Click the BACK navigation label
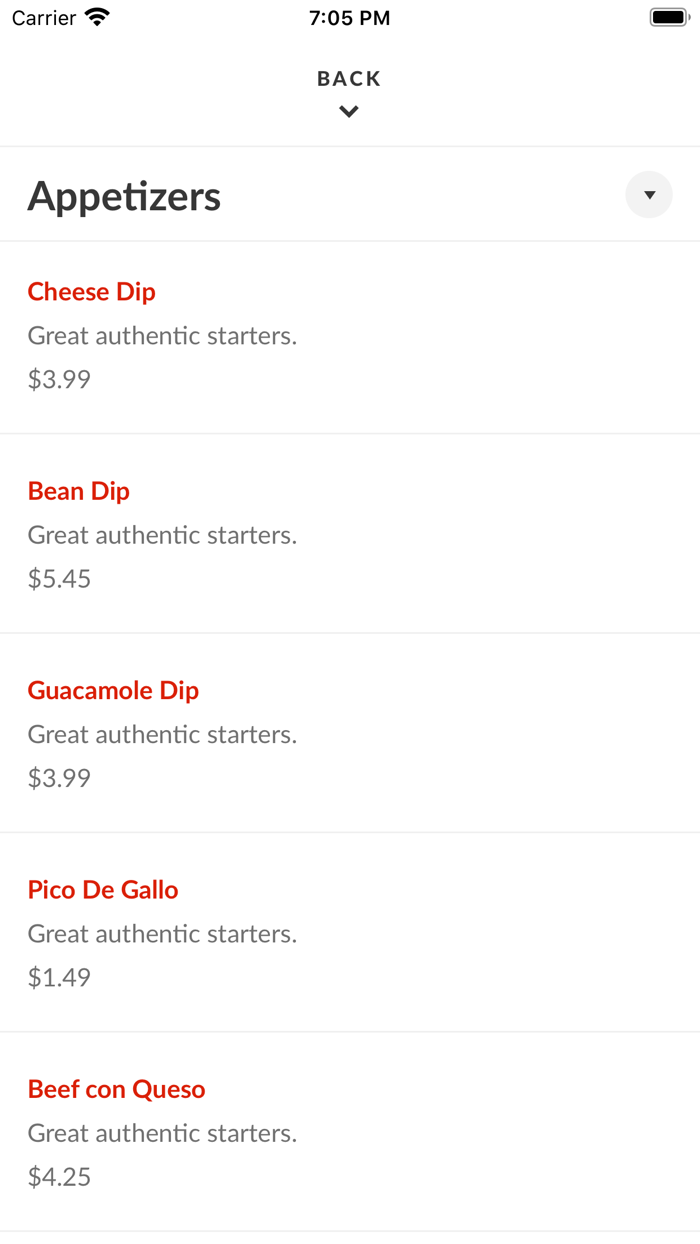This screenshot has width=700, height=1244. click(348, 78)
